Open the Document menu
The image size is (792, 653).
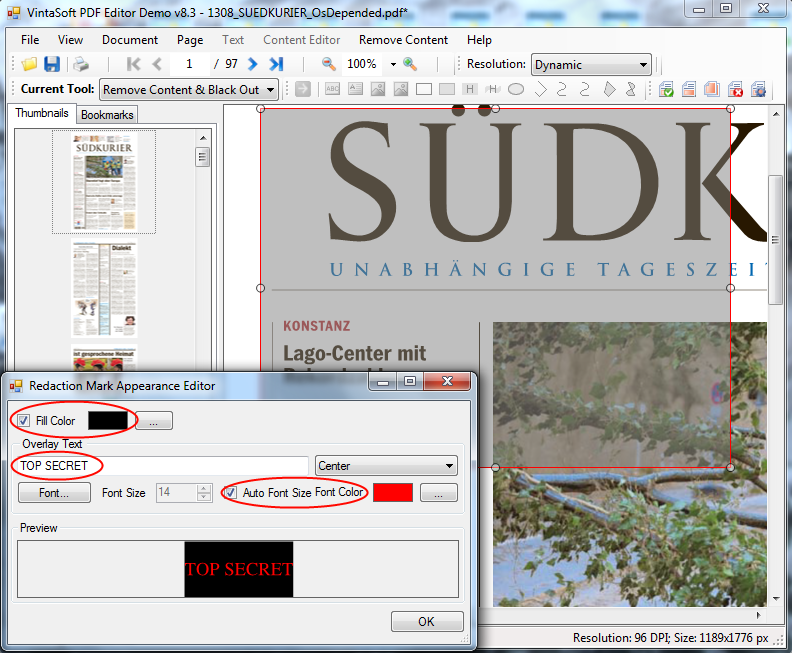130,40
